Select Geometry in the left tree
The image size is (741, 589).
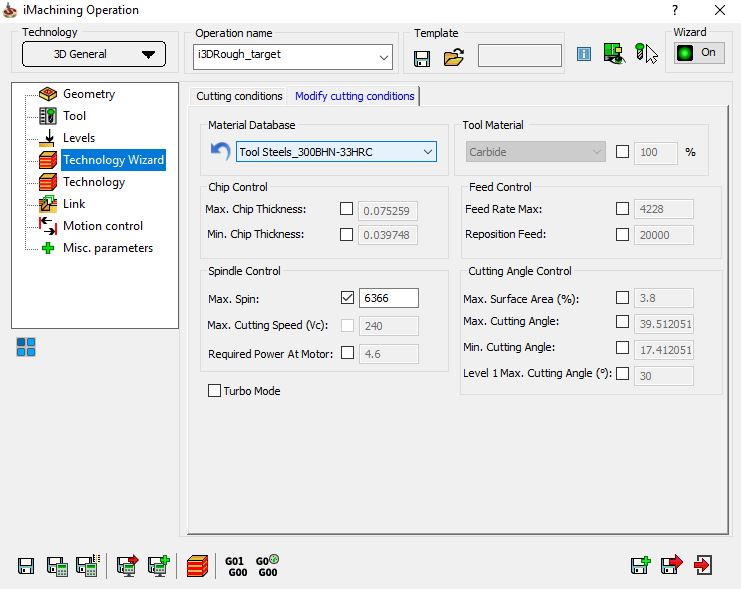pyautogui.click(x=88, y=94)
